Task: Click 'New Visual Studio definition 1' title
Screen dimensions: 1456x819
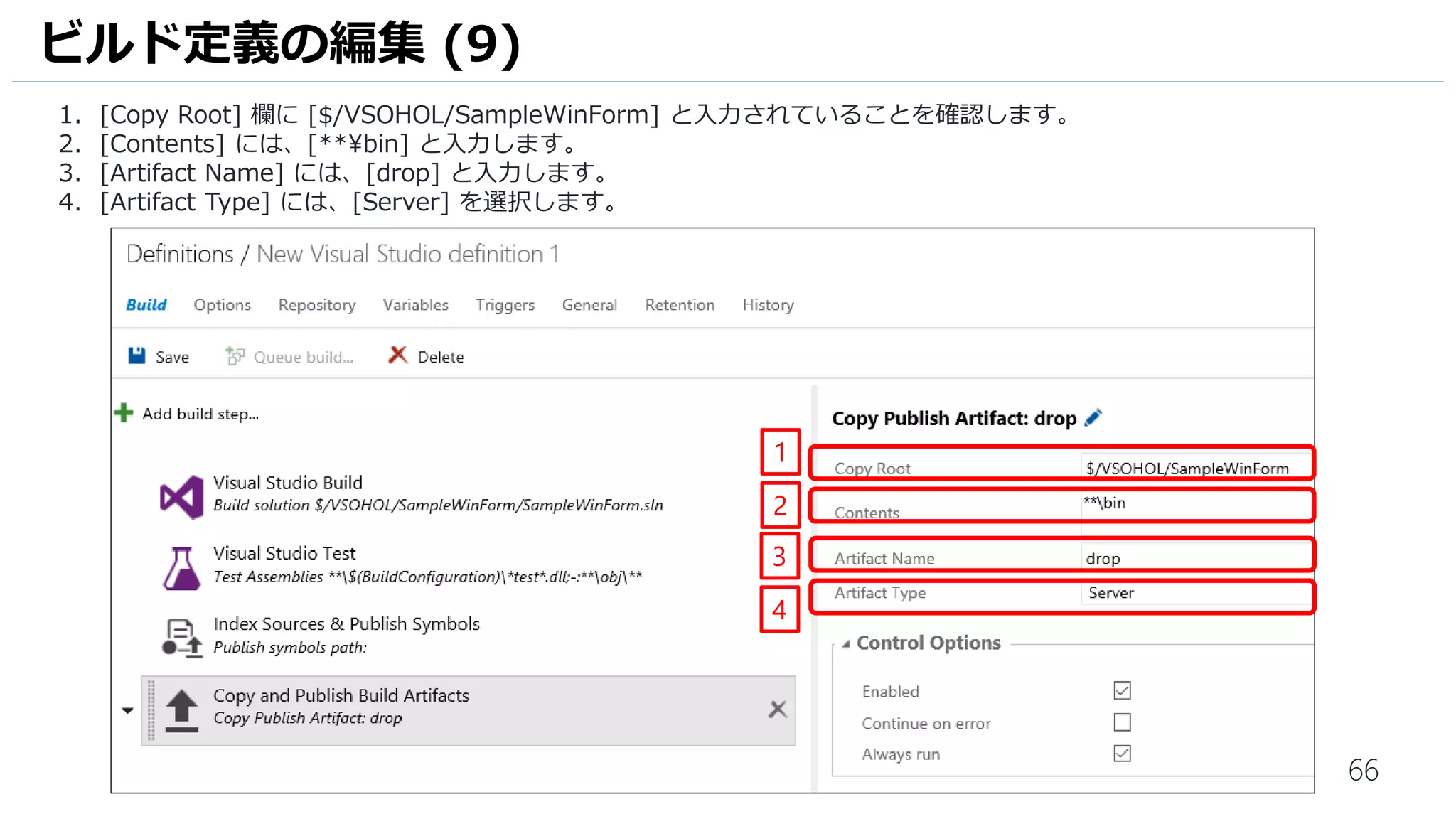Action: (408, 254)
